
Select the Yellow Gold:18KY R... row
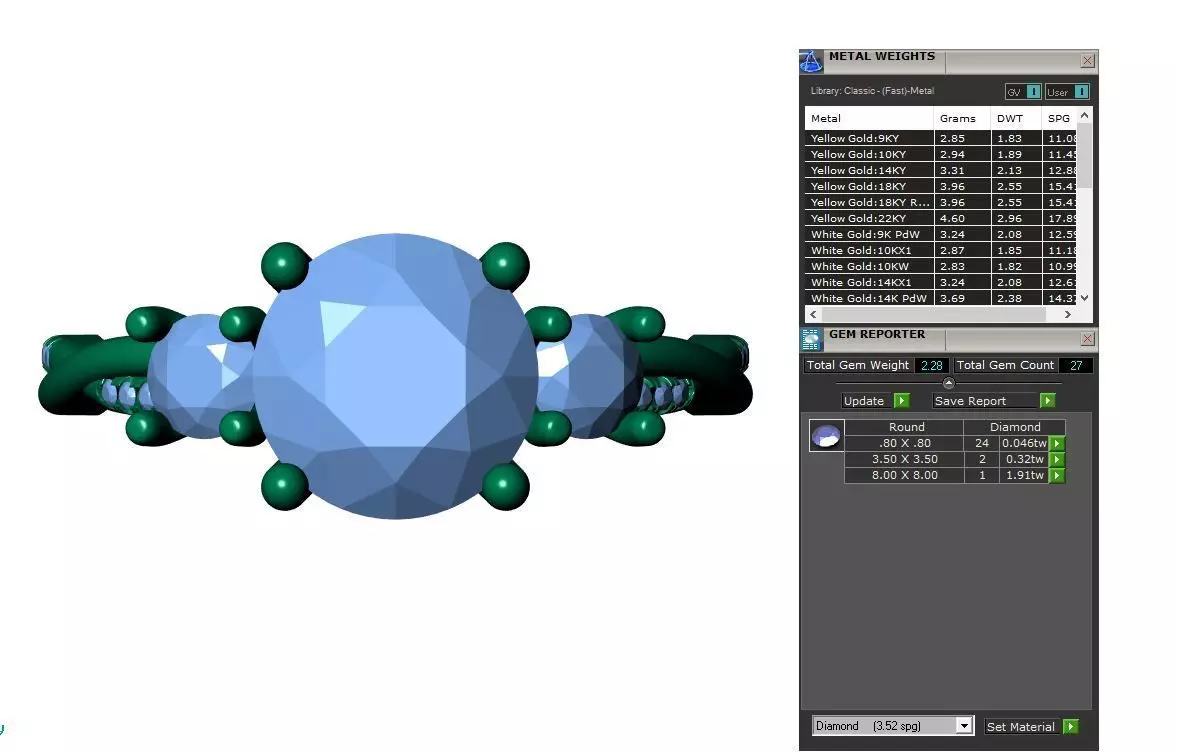click(941, 202)
